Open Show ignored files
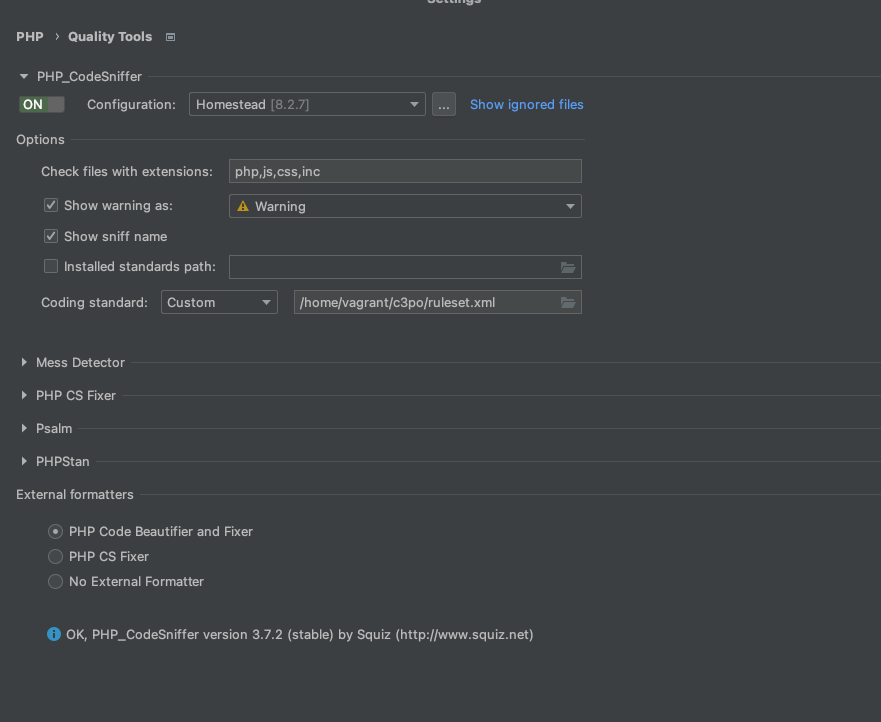881x722 pixels. 526,104
